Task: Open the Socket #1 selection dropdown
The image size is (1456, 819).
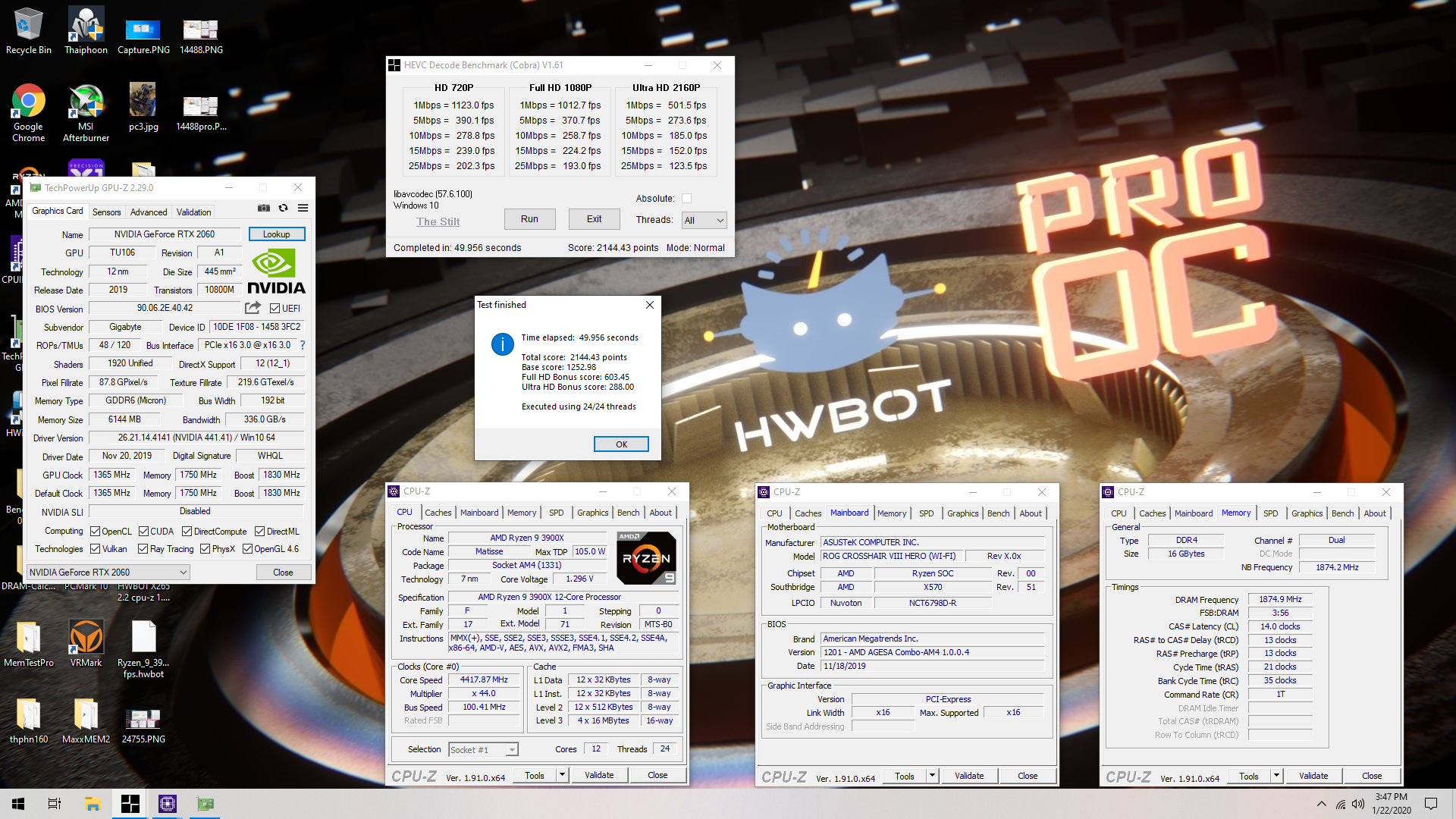Action: point(483,750)
